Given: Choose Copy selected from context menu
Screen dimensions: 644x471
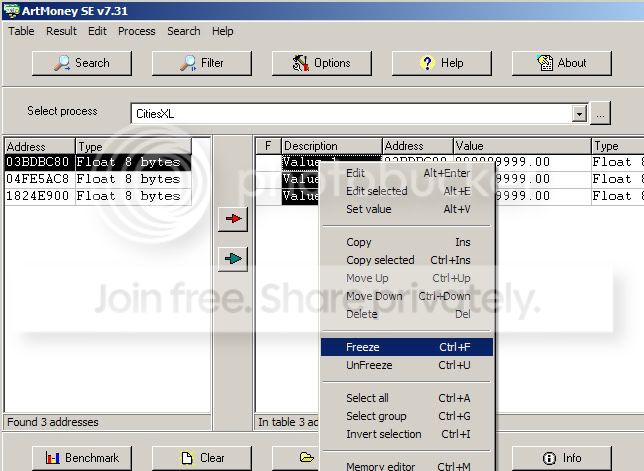Looking at the screenshot, I should (408, 260).
